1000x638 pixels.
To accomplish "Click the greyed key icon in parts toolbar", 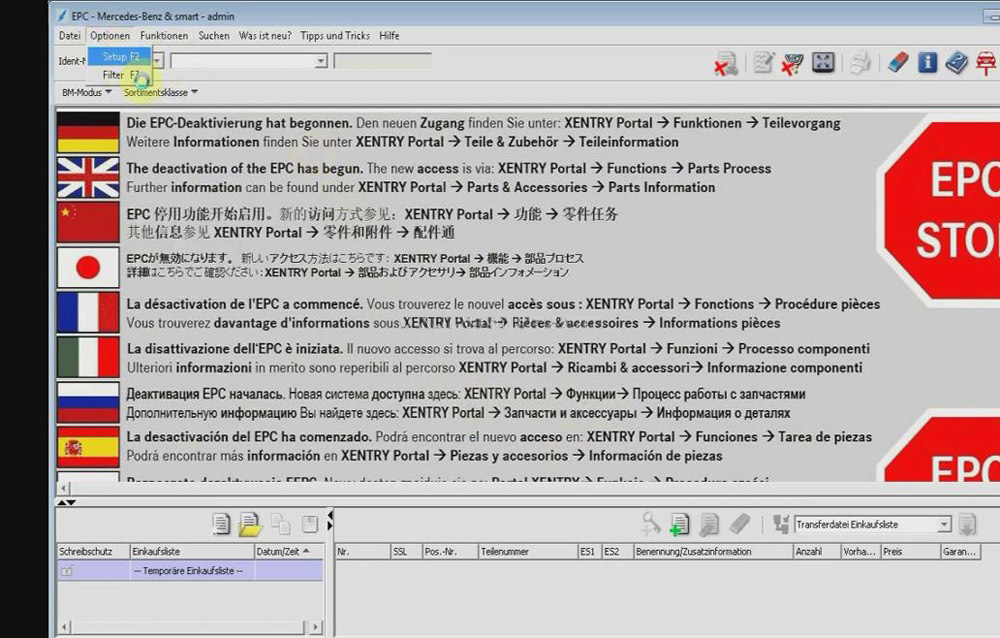I will 651,524.
